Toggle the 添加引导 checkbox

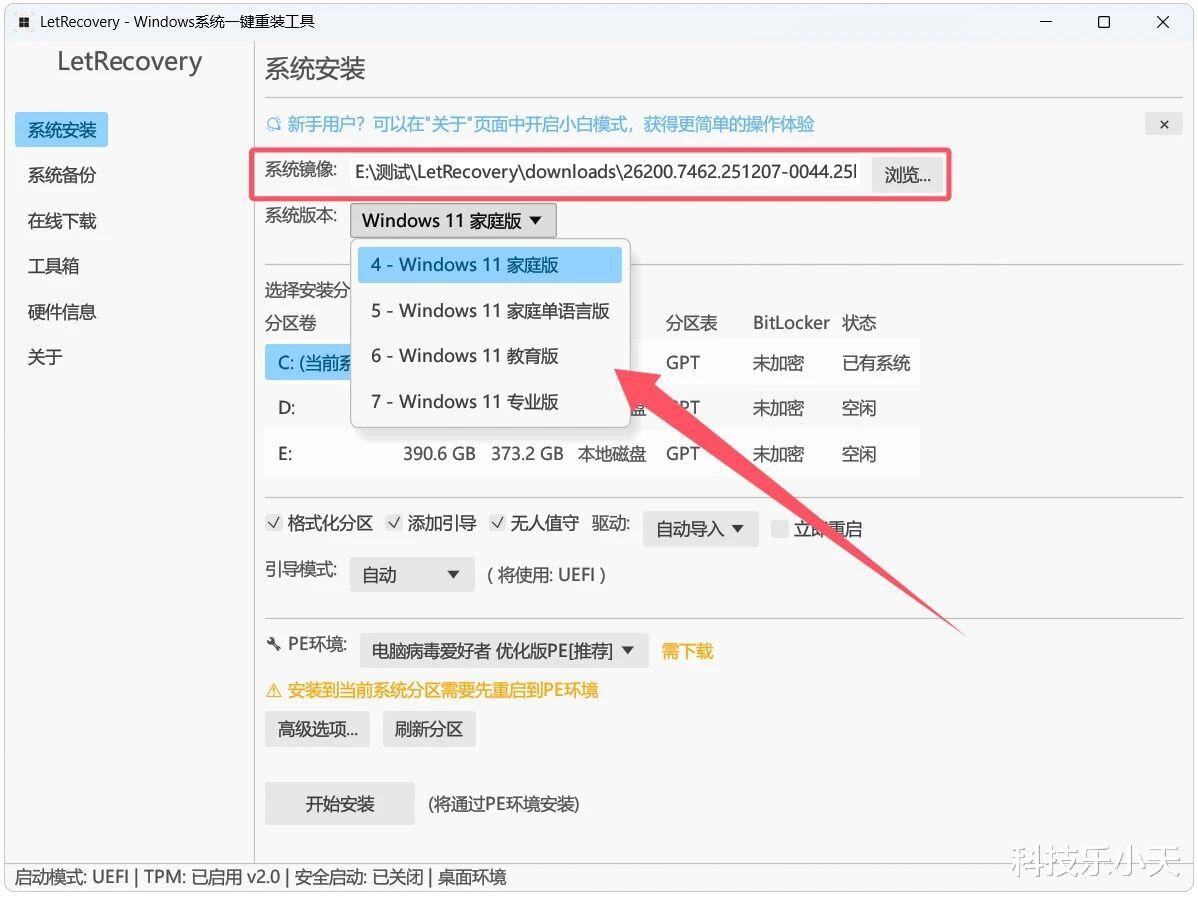[393, 523]
